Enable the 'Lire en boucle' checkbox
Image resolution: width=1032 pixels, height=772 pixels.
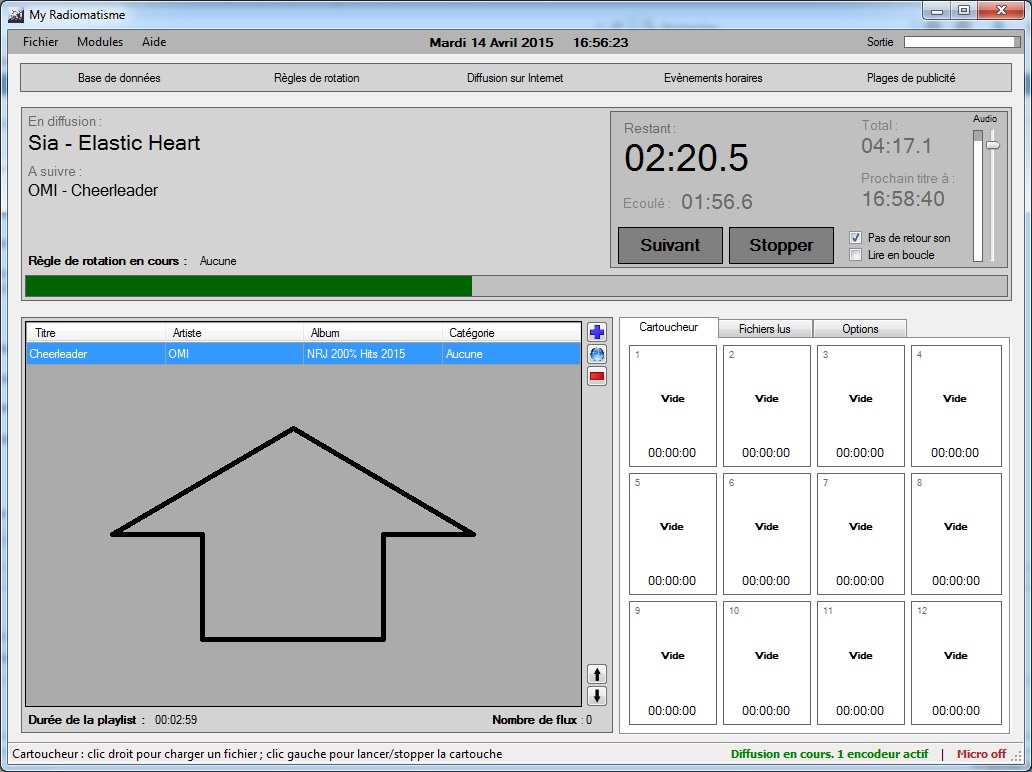point(855,255)
